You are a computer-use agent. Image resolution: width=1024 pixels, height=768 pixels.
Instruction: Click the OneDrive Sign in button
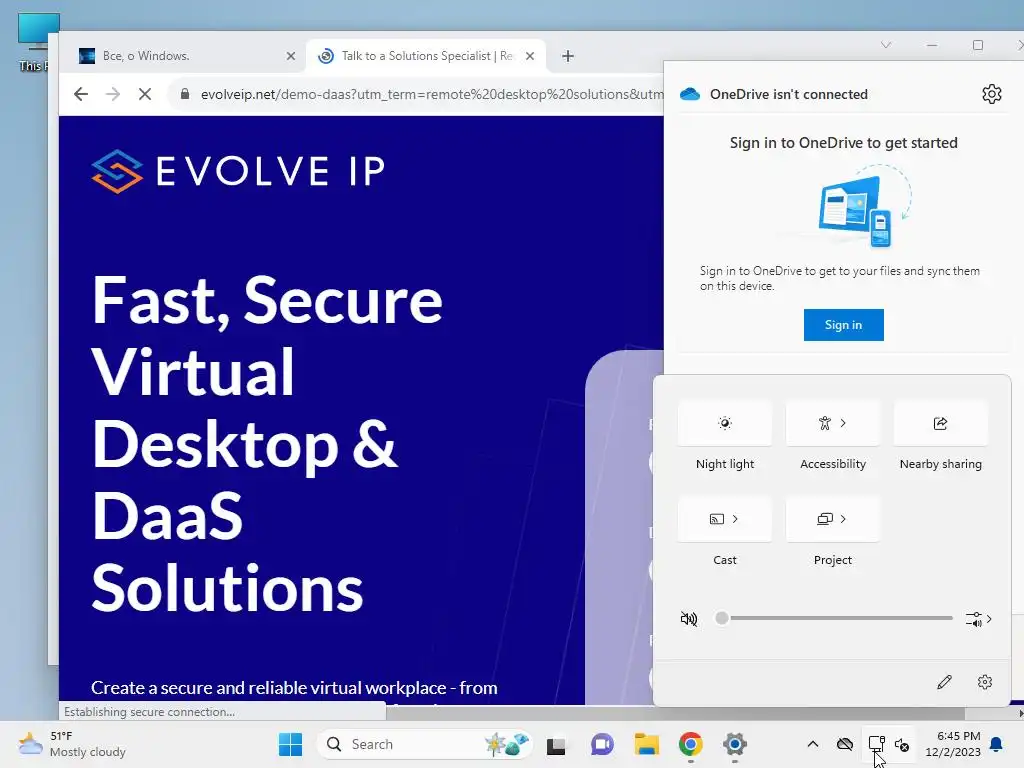(x=843, y=325)
